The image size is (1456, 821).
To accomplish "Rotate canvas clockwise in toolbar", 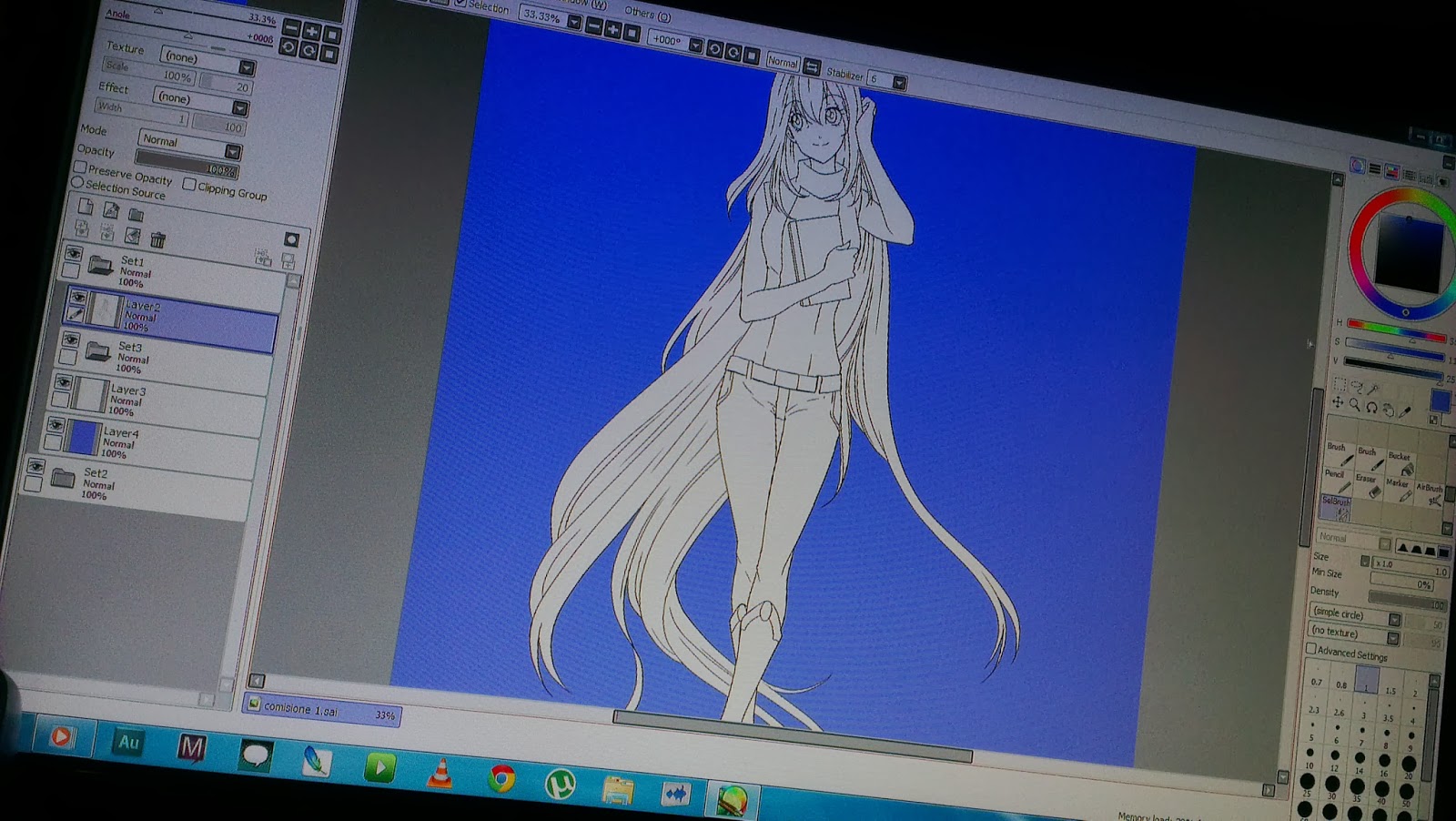I will point(733,52).
